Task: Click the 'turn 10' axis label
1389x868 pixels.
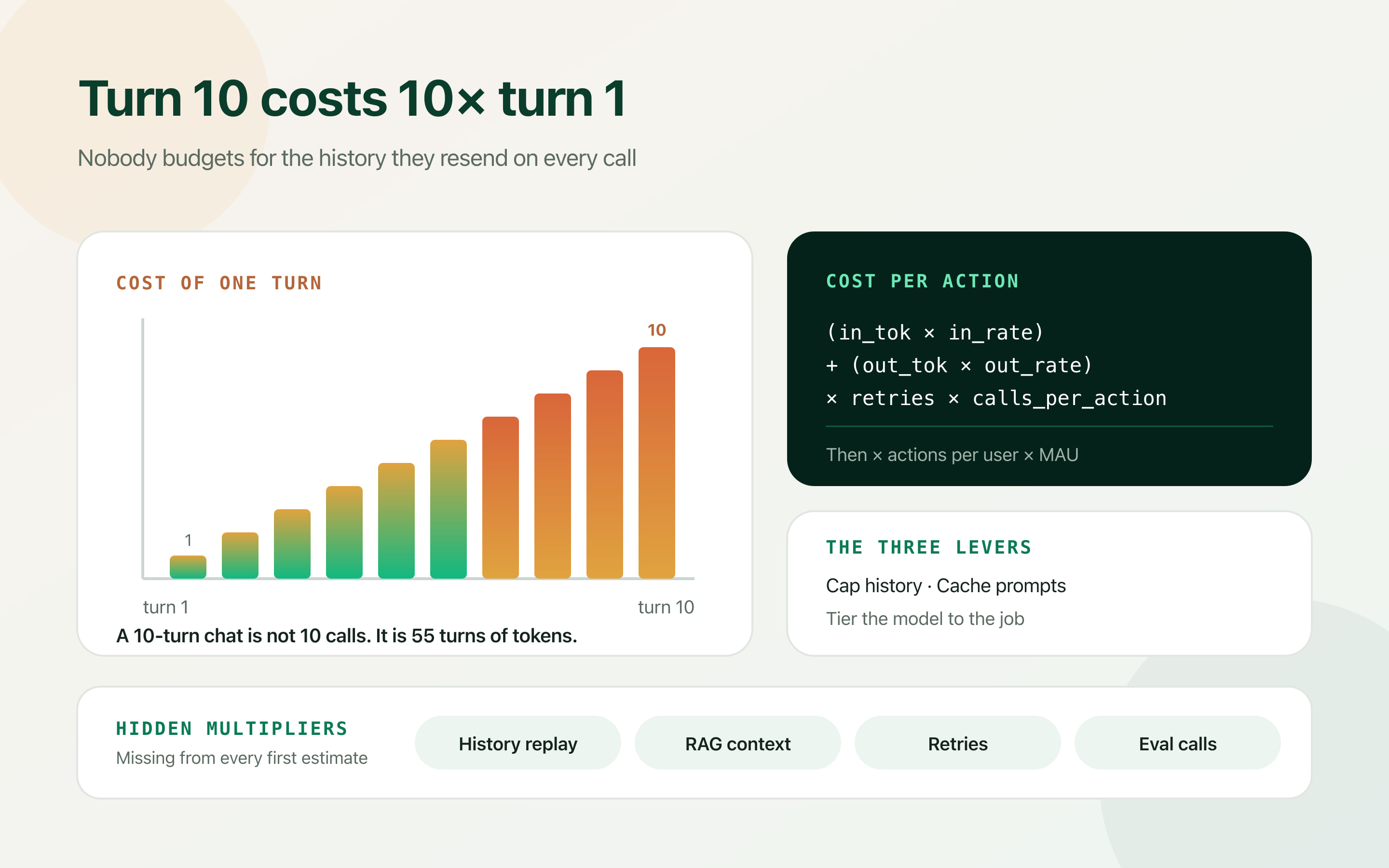Action: click(666, 607)
